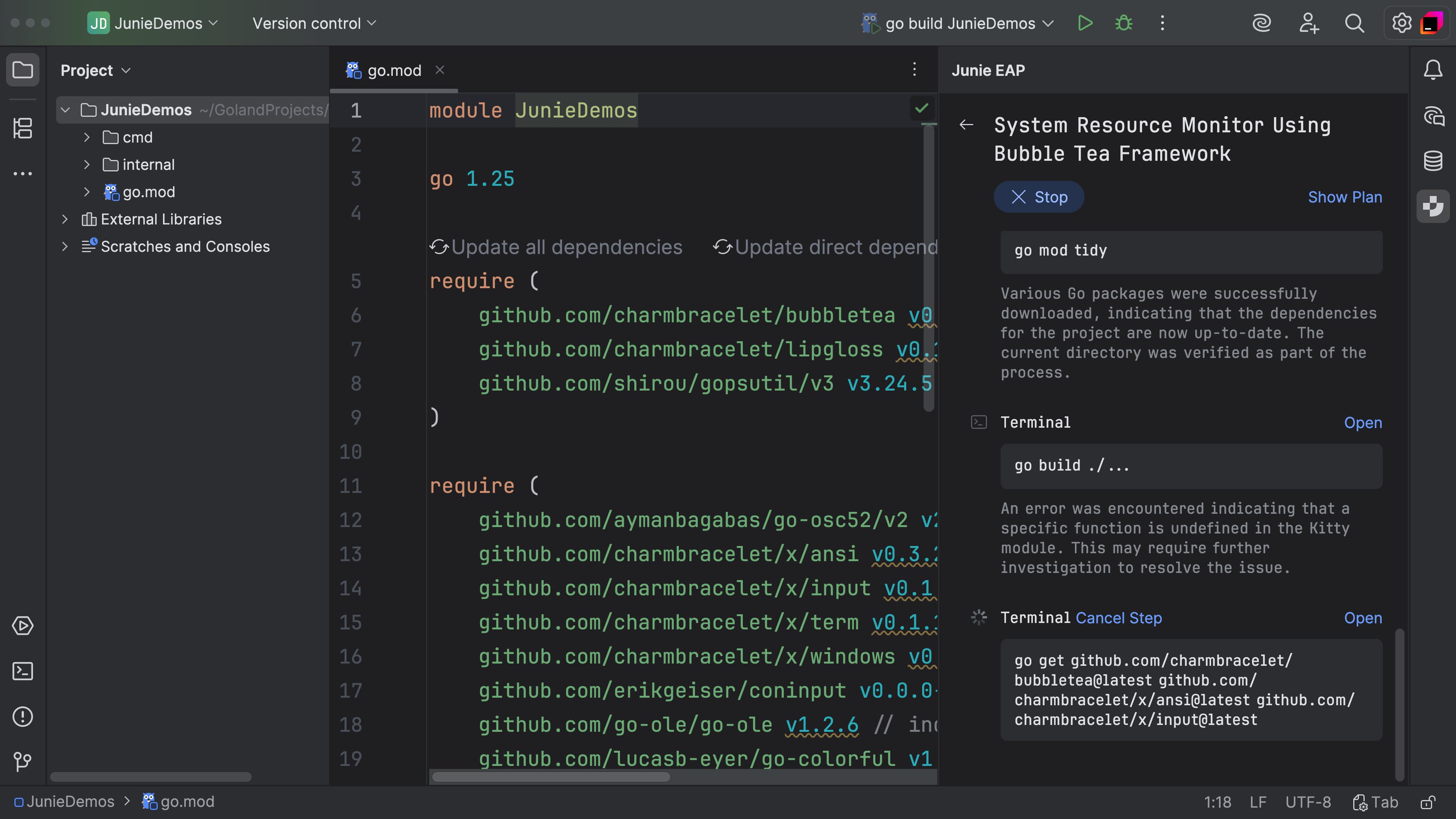This screenshot has width=1456, height=819.
Task: Toggle the Project tool window folder button
Action: (x=23, y=70)
